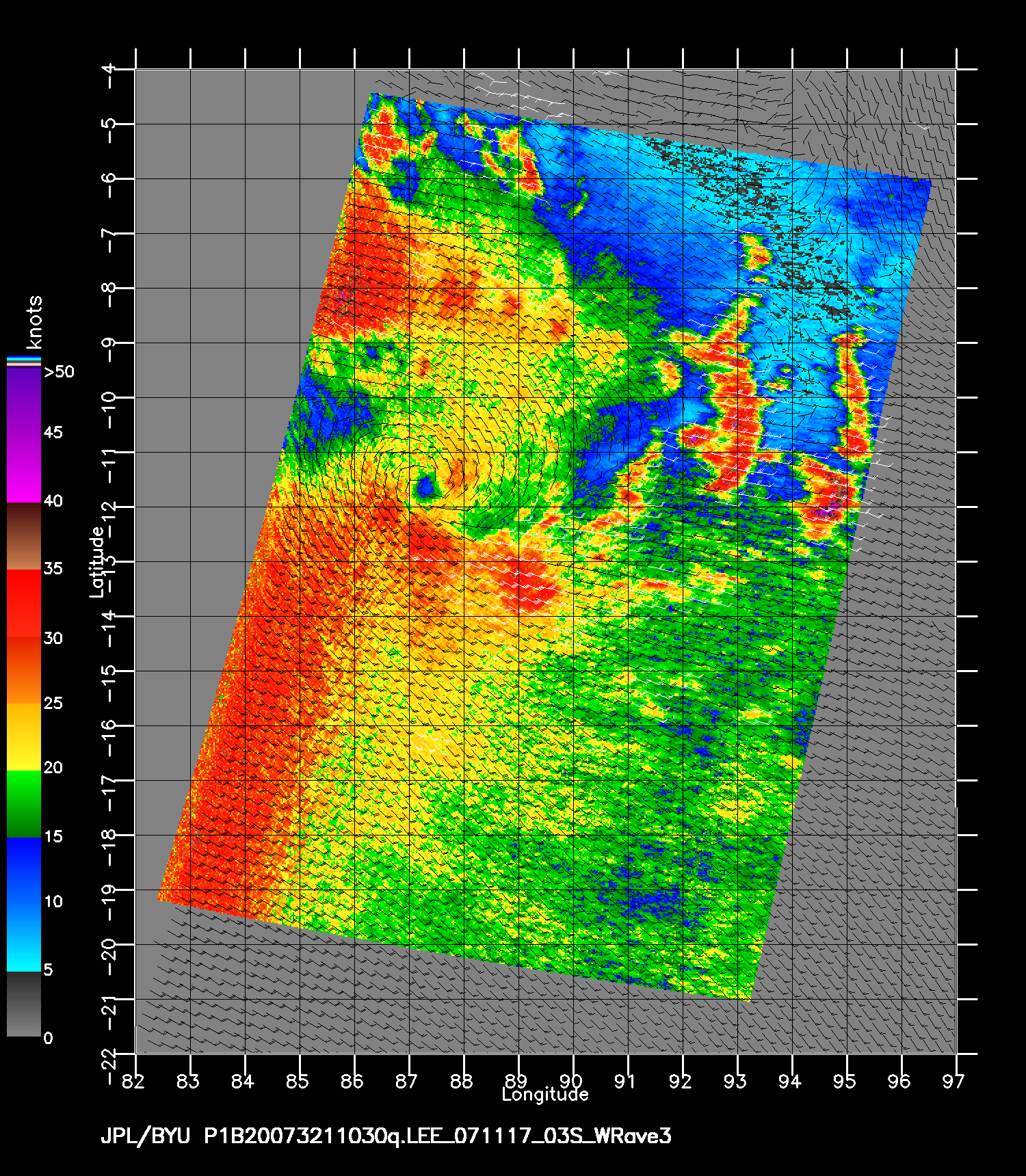
Task: Click the blue 10–15 knots color band
Action: point(24,871)
